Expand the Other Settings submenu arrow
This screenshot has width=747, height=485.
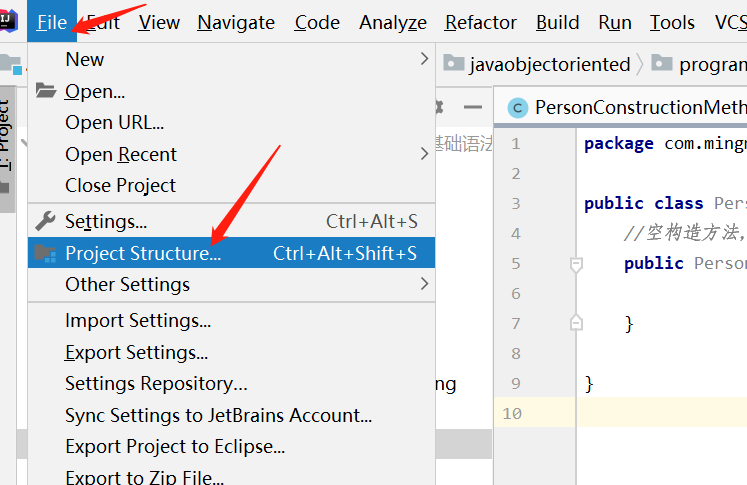[424, 284]
